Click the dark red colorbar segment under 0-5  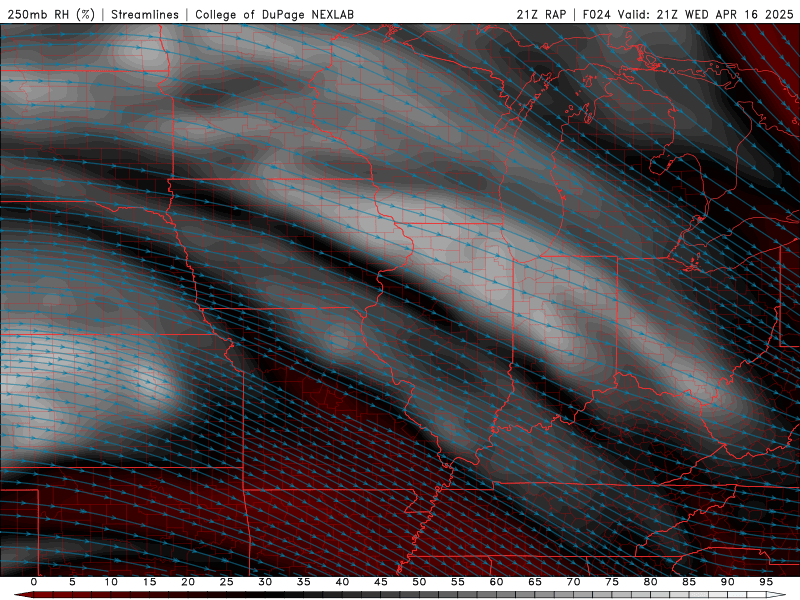[53, 595]
